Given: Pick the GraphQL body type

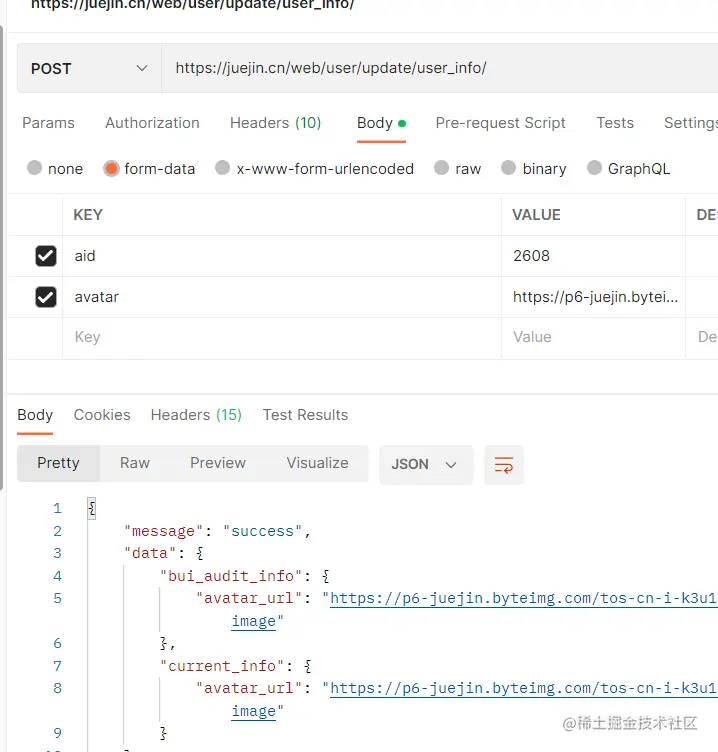Looking at the screenshot, I should (x=595, y=169).
